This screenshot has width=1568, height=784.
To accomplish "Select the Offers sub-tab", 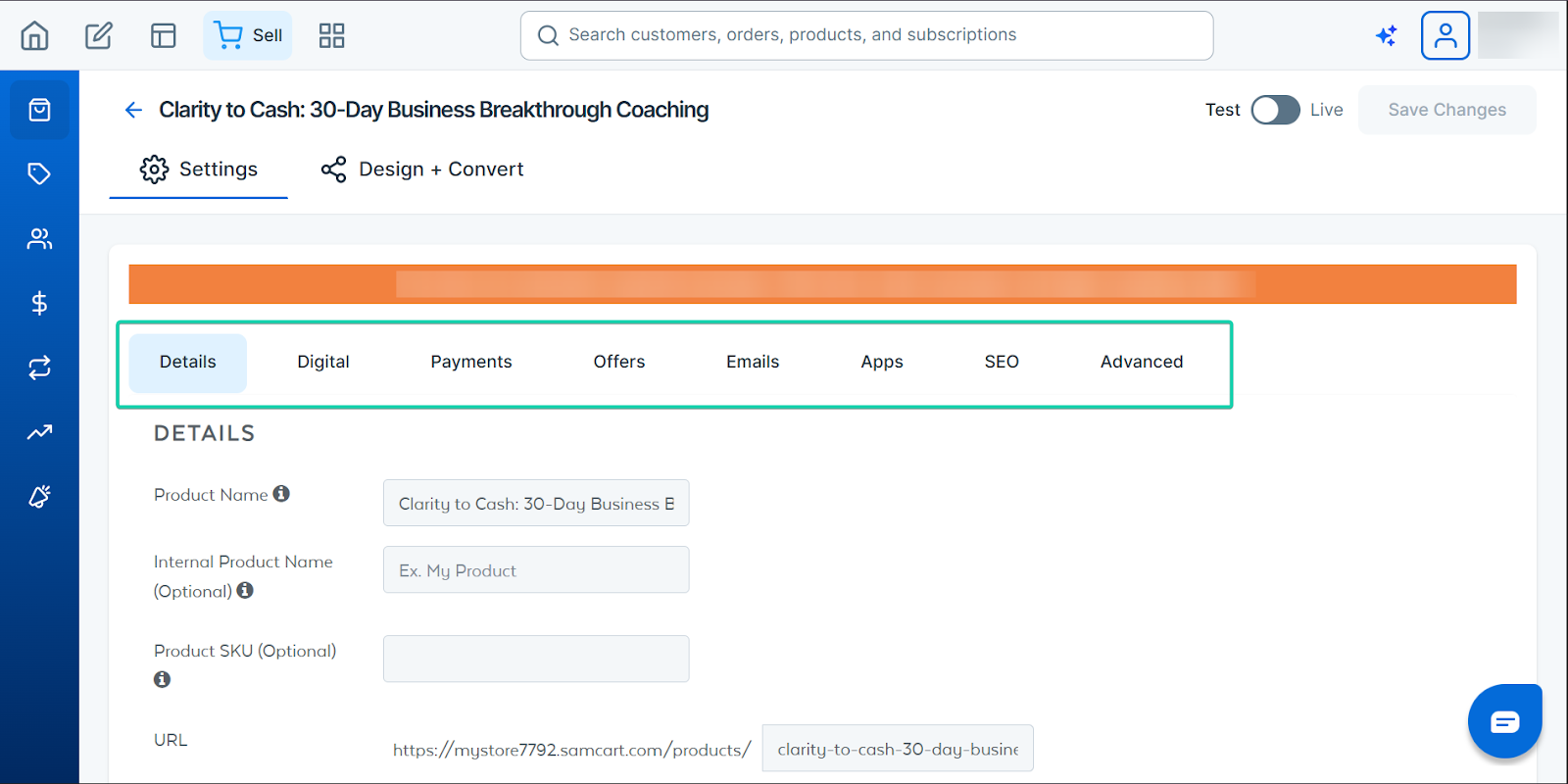I will [x=619, y=363].
